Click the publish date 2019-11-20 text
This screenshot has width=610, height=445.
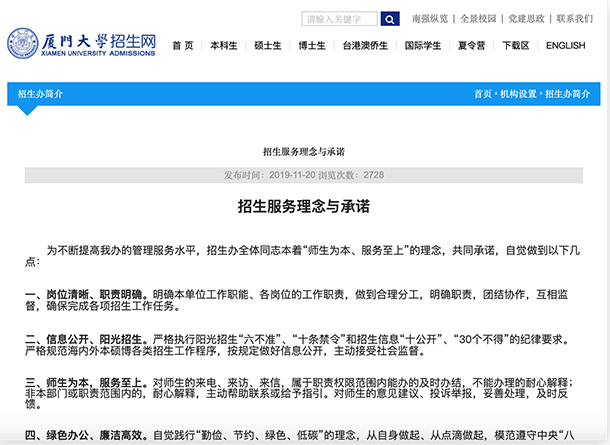292,175
